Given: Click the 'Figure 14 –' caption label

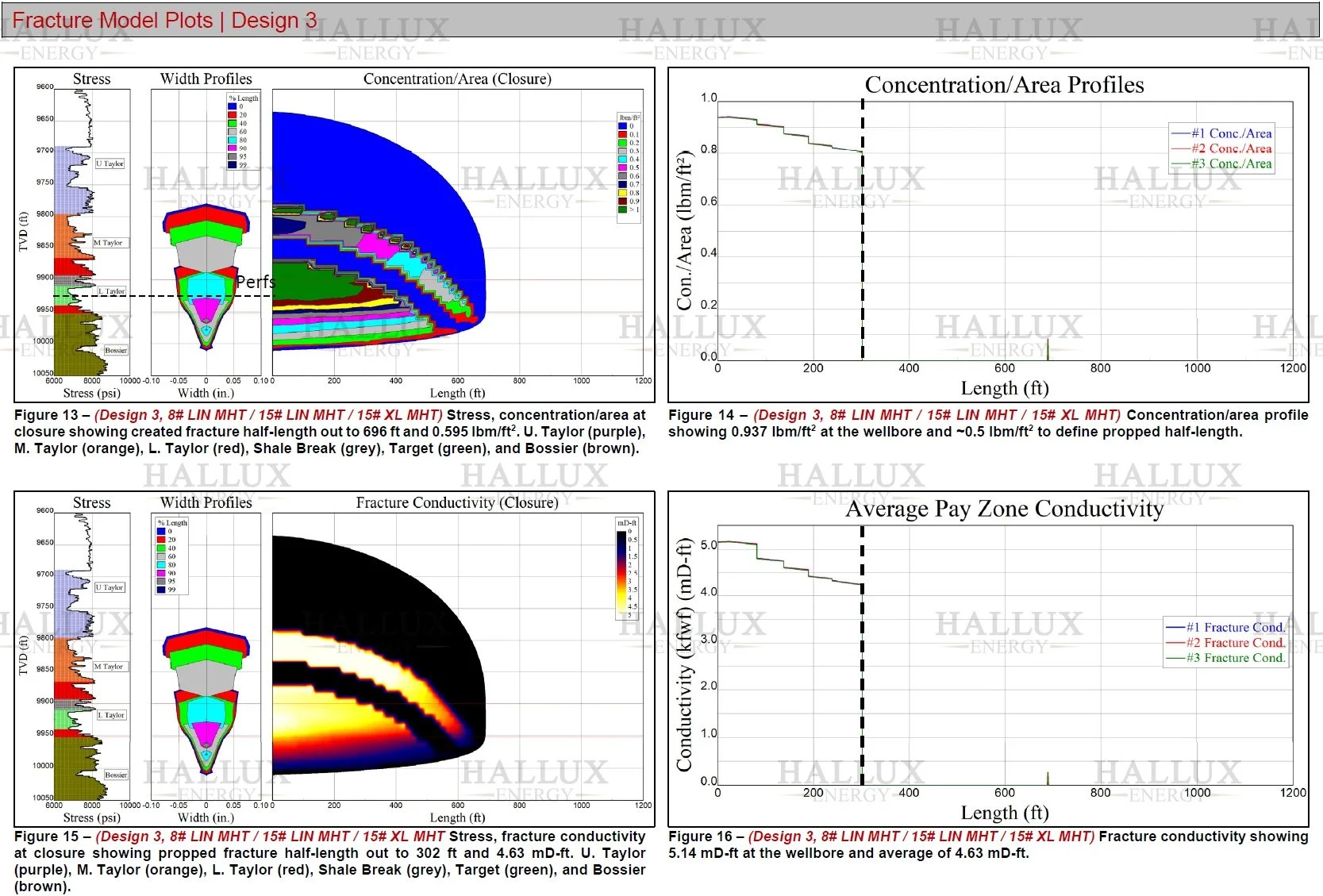Looking at the screenshot, I should [708, 415].
